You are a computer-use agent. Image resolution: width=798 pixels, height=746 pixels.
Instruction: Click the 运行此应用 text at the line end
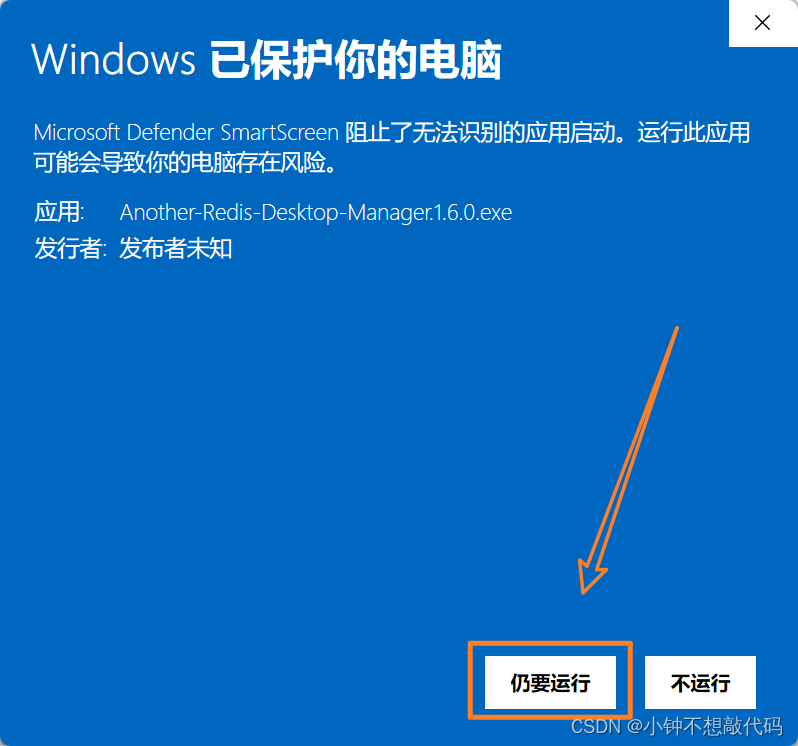[694, 132]
